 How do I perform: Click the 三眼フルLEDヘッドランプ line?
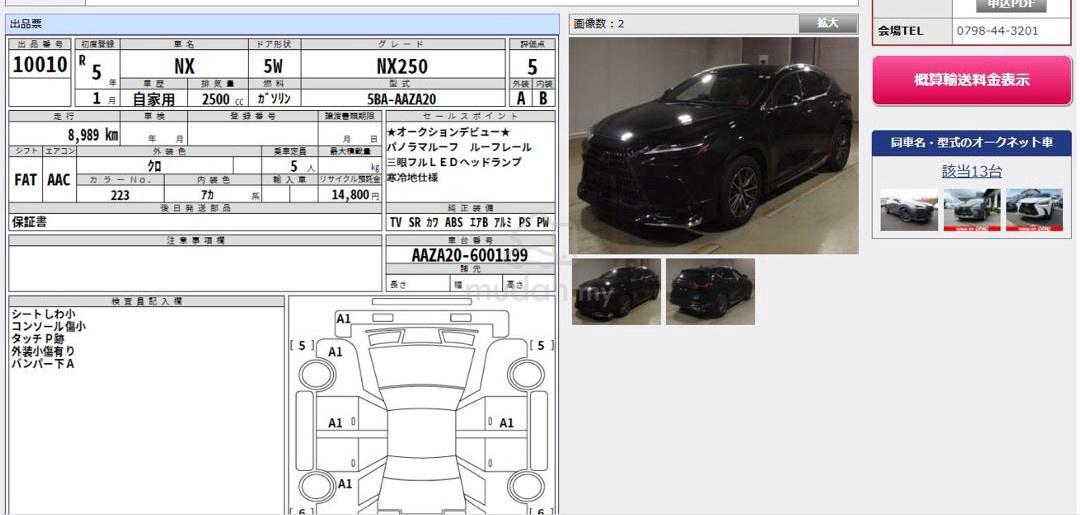click(x=454, y=162)
